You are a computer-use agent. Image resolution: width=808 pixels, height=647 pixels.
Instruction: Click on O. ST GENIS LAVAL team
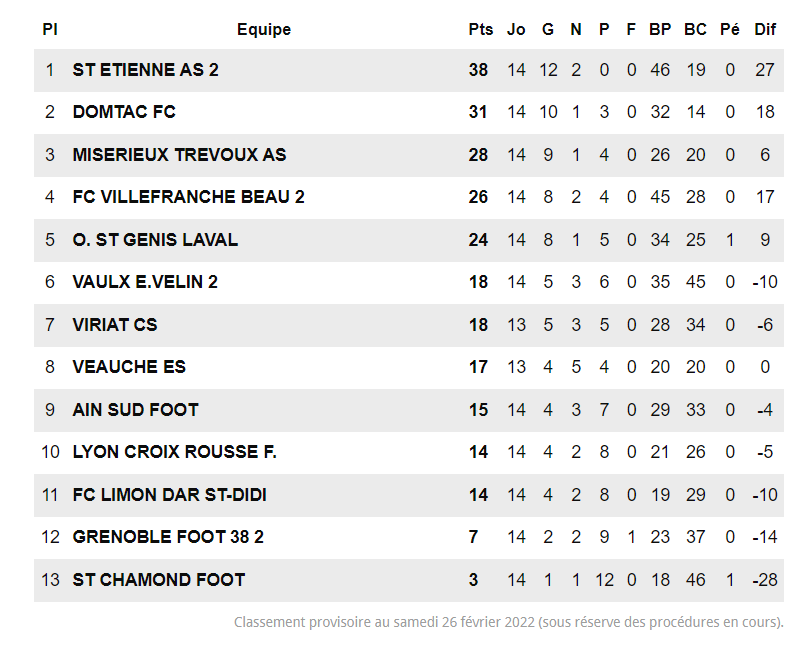pos(155,240)
